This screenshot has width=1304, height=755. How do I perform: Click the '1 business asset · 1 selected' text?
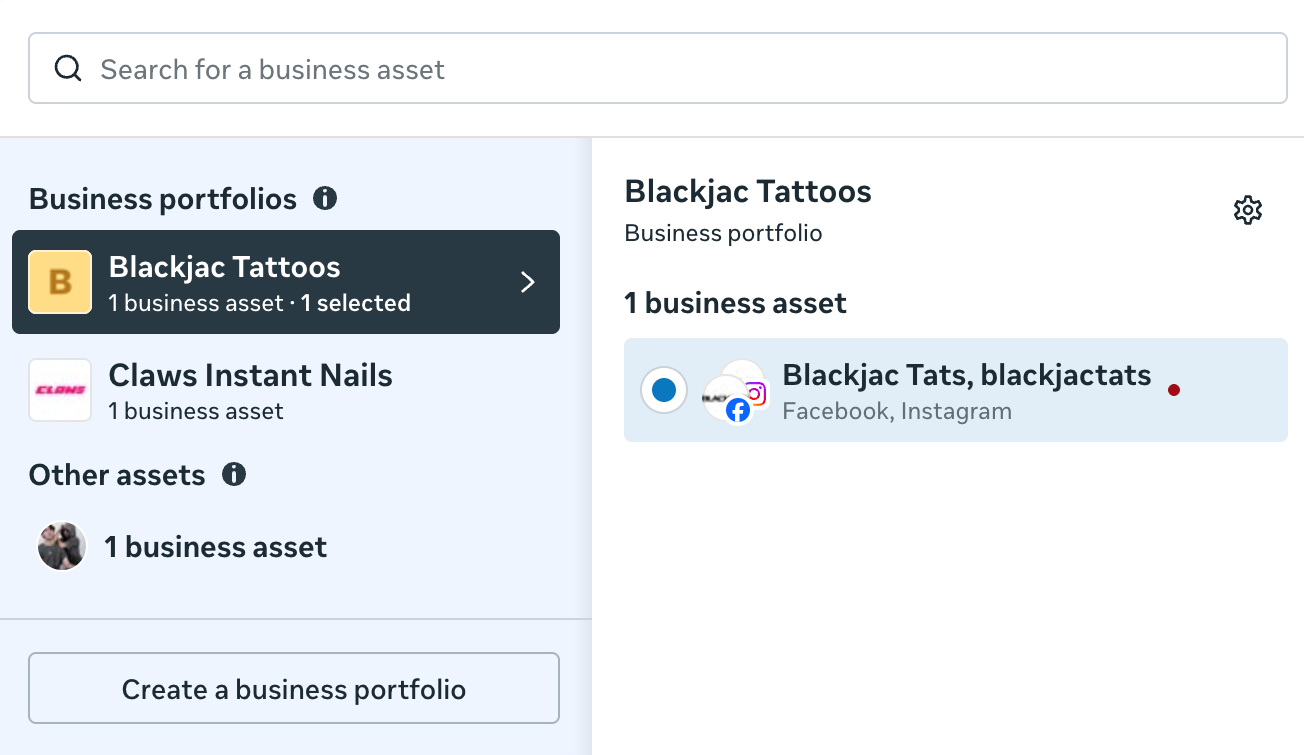[x=259, y=303]
